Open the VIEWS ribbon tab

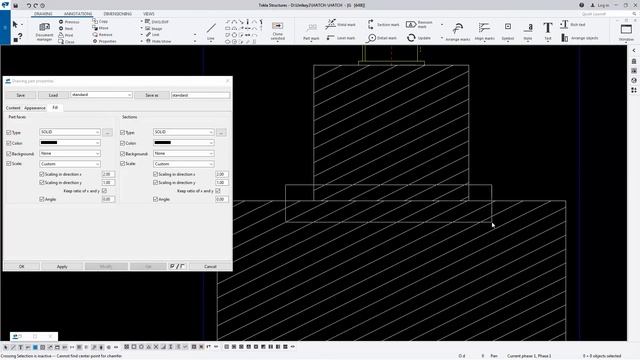pos(149,13)
